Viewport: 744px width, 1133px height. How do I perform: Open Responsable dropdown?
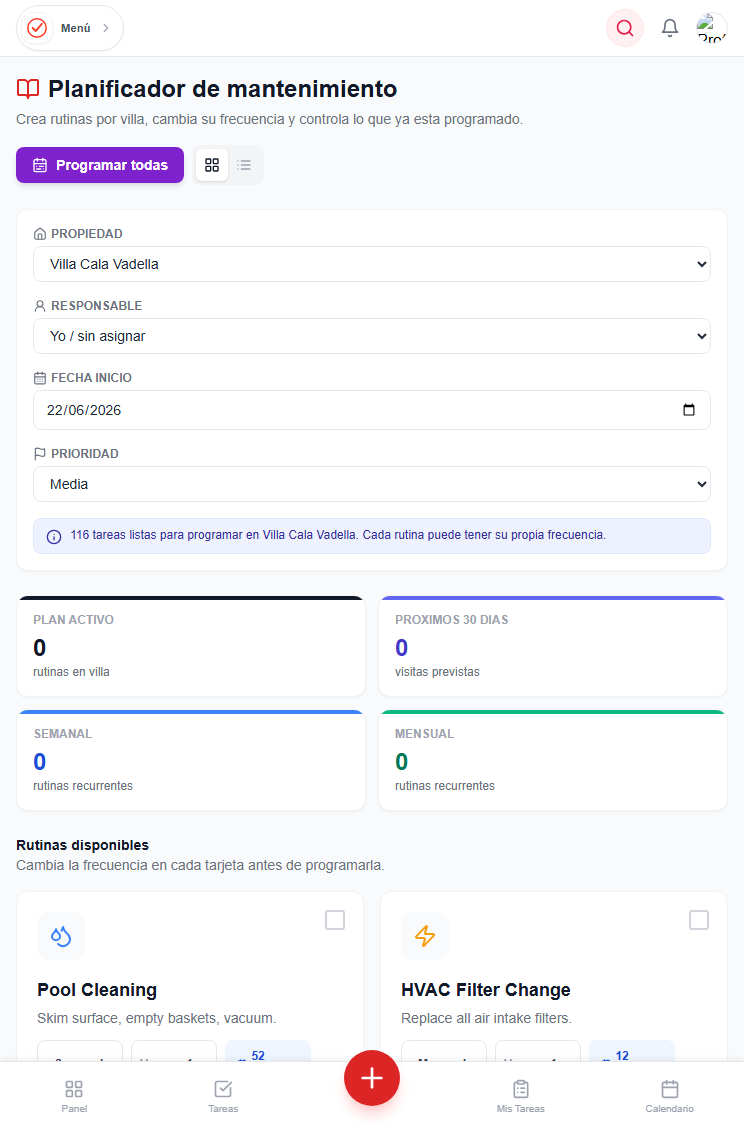(372, 336)
